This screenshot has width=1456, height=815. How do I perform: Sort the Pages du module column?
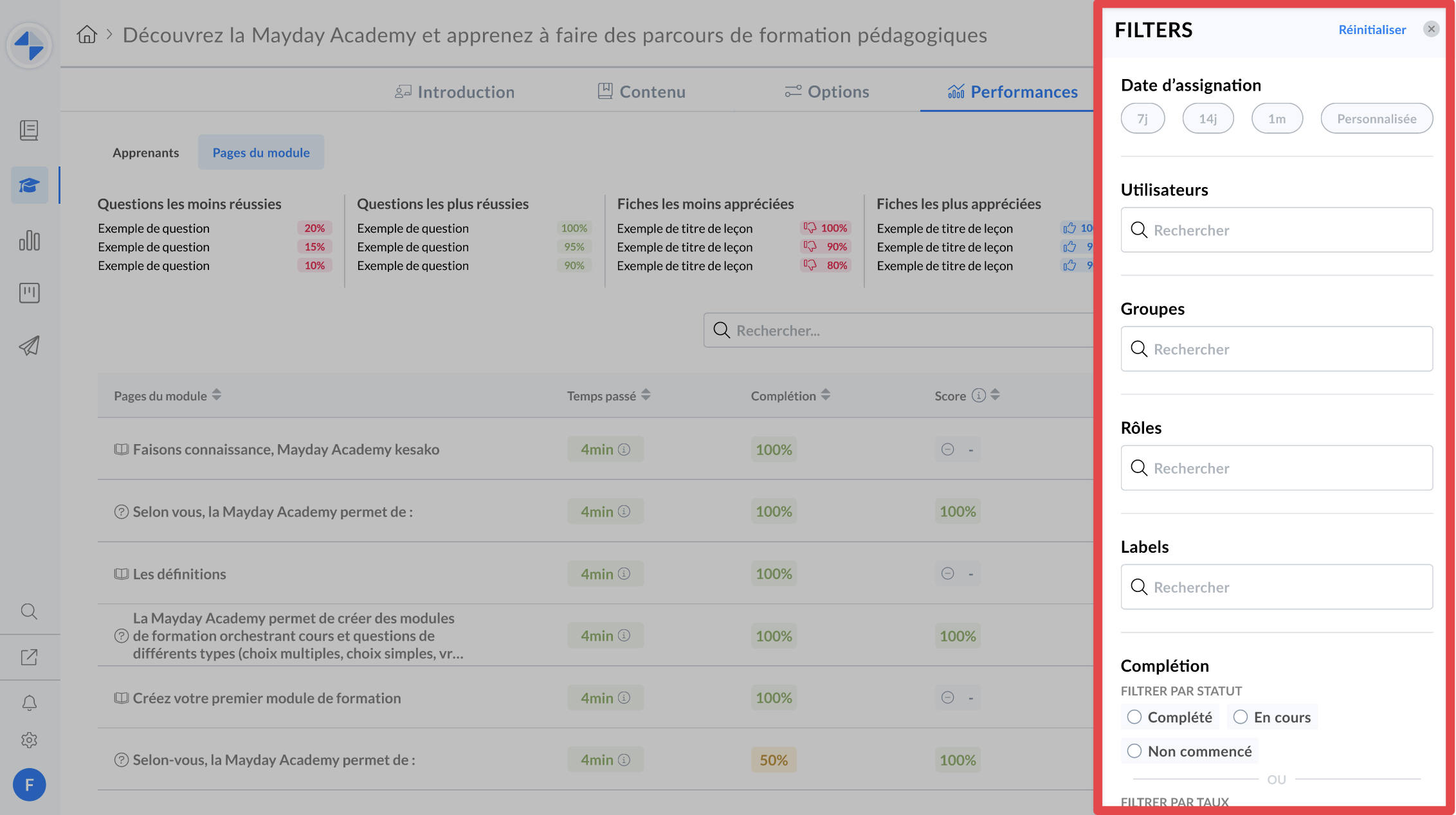217,395
